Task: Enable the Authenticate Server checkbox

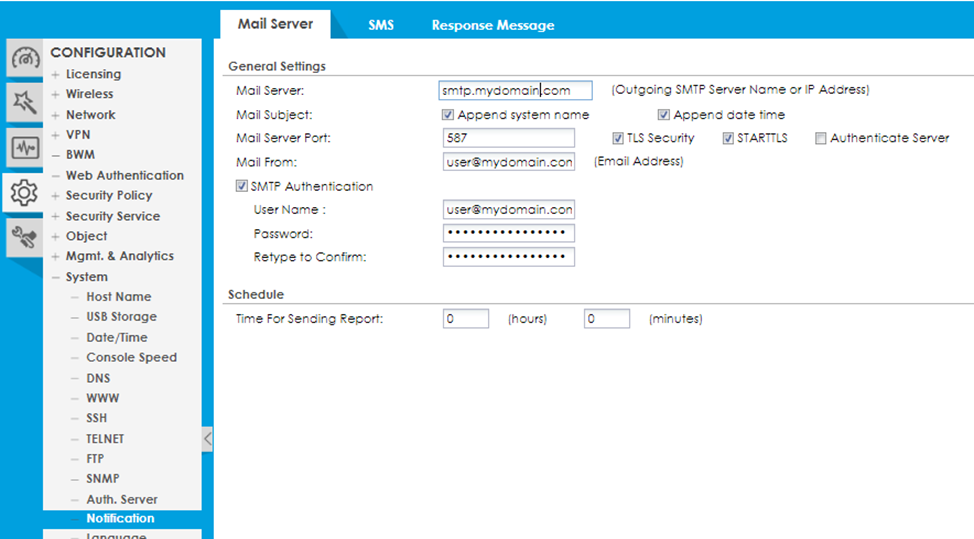Action: pos(821,138)
